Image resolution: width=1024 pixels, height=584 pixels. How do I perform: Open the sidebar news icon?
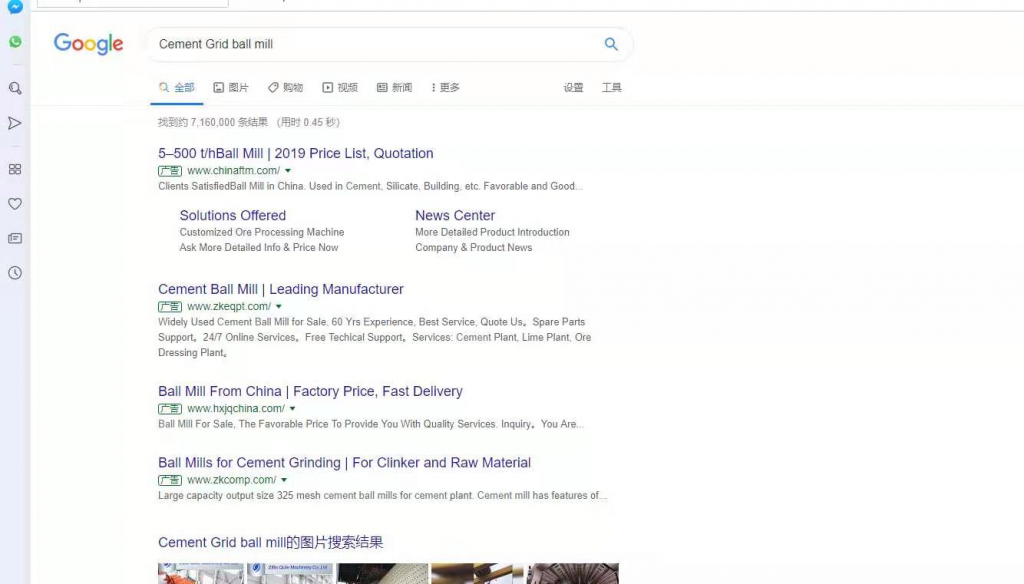click(x=15, y=238)
